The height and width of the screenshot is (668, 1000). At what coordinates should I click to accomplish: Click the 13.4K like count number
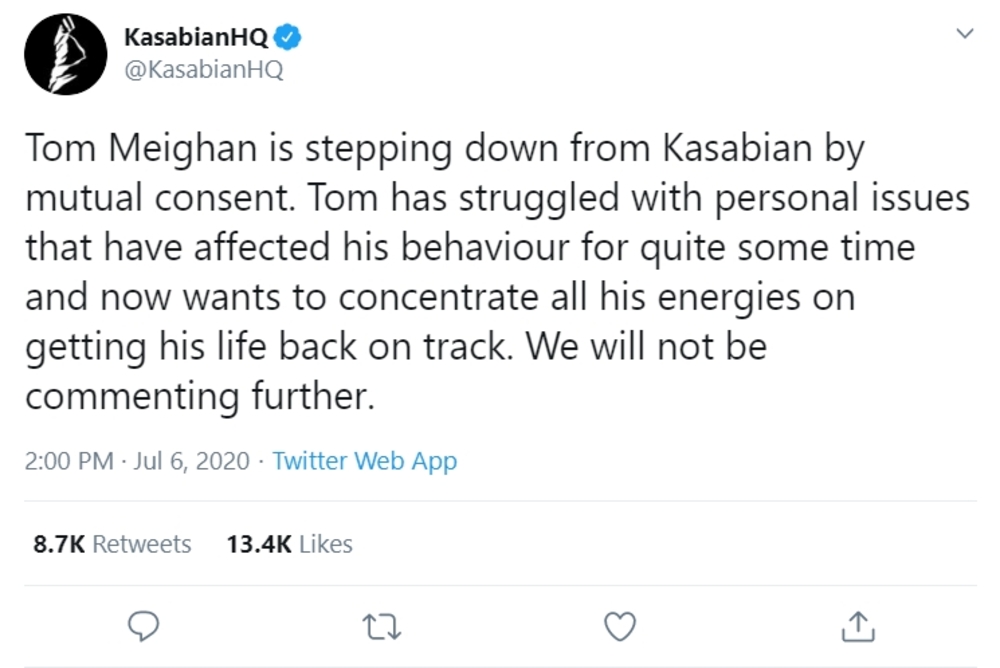(258, 544)
